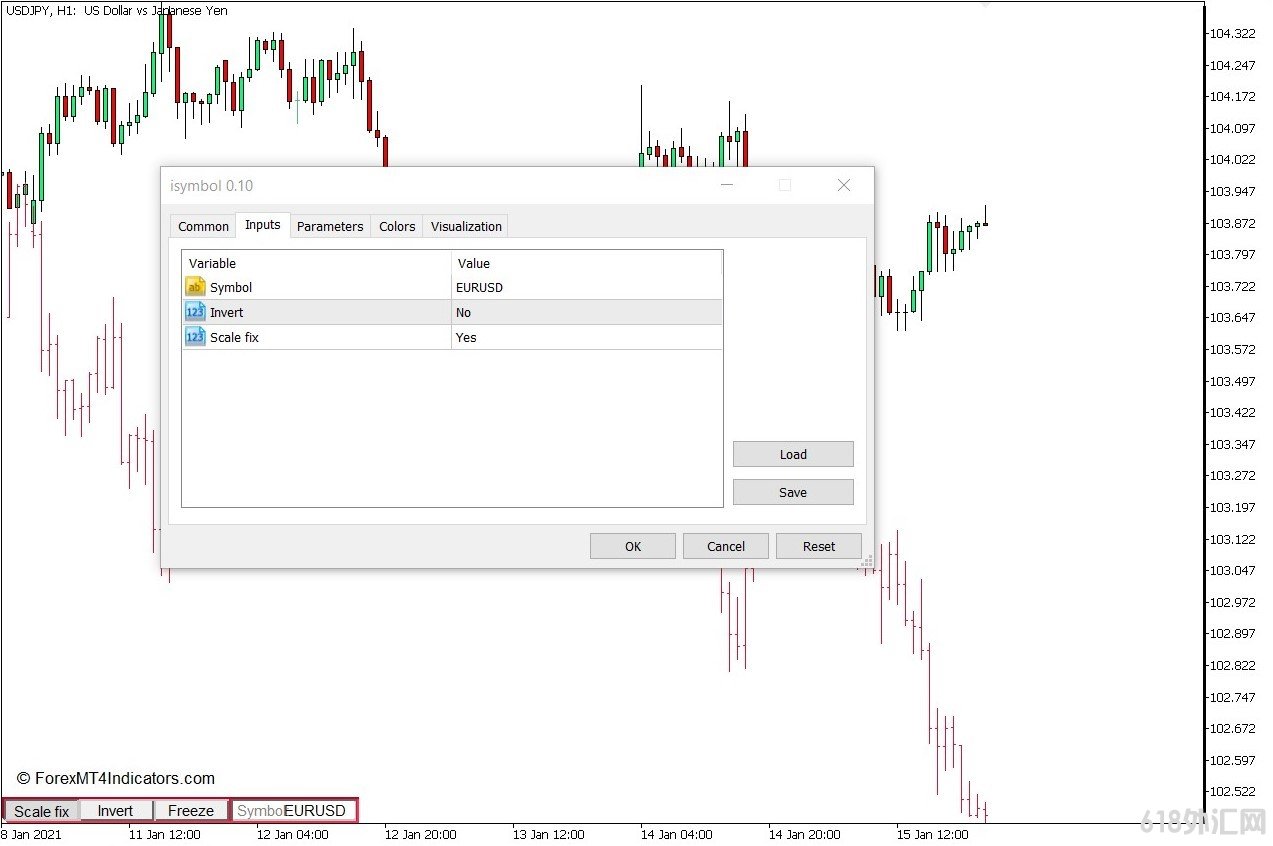Open the Parameters tab
This screenshot has width=1273, height=846.
click(330, 226)
